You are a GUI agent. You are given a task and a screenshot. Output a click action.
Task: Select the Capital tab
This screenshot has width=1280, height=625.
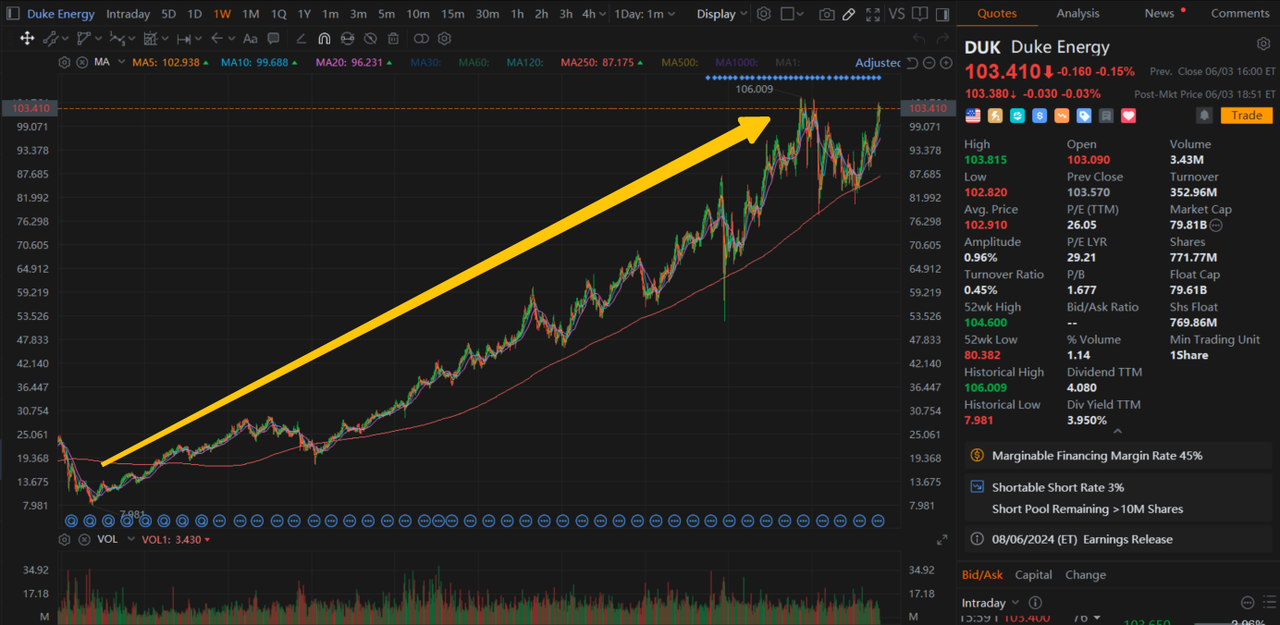1033,575
